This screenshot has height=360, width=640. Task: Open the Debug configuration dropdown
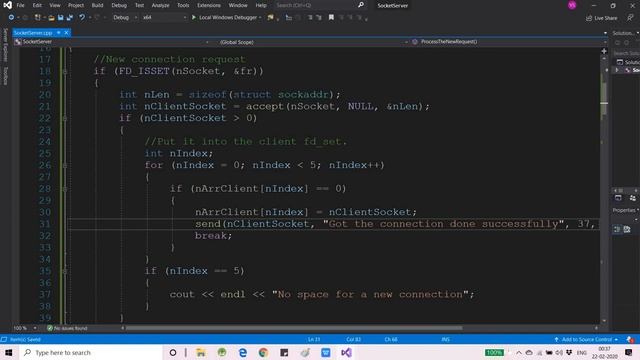click(x=124, y=18)
